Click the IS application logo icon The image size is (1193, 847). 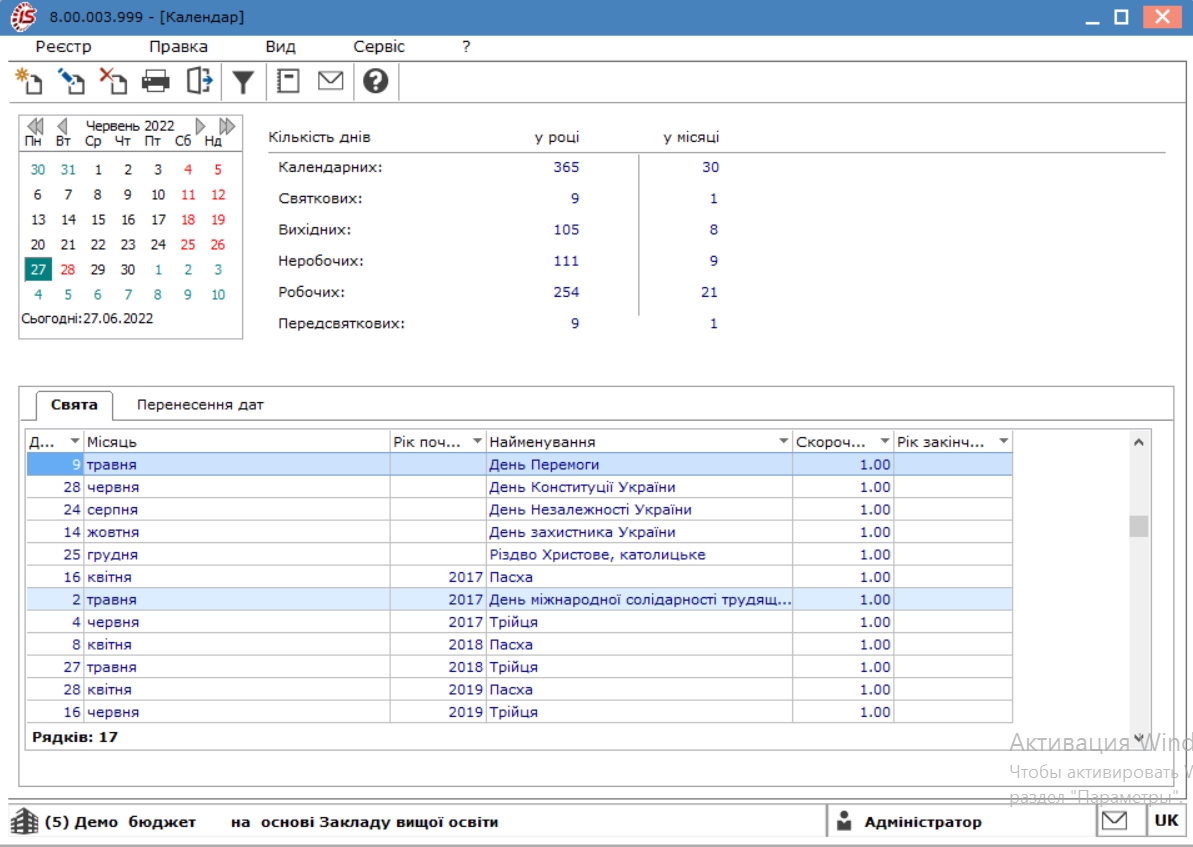tap(23, 17)
